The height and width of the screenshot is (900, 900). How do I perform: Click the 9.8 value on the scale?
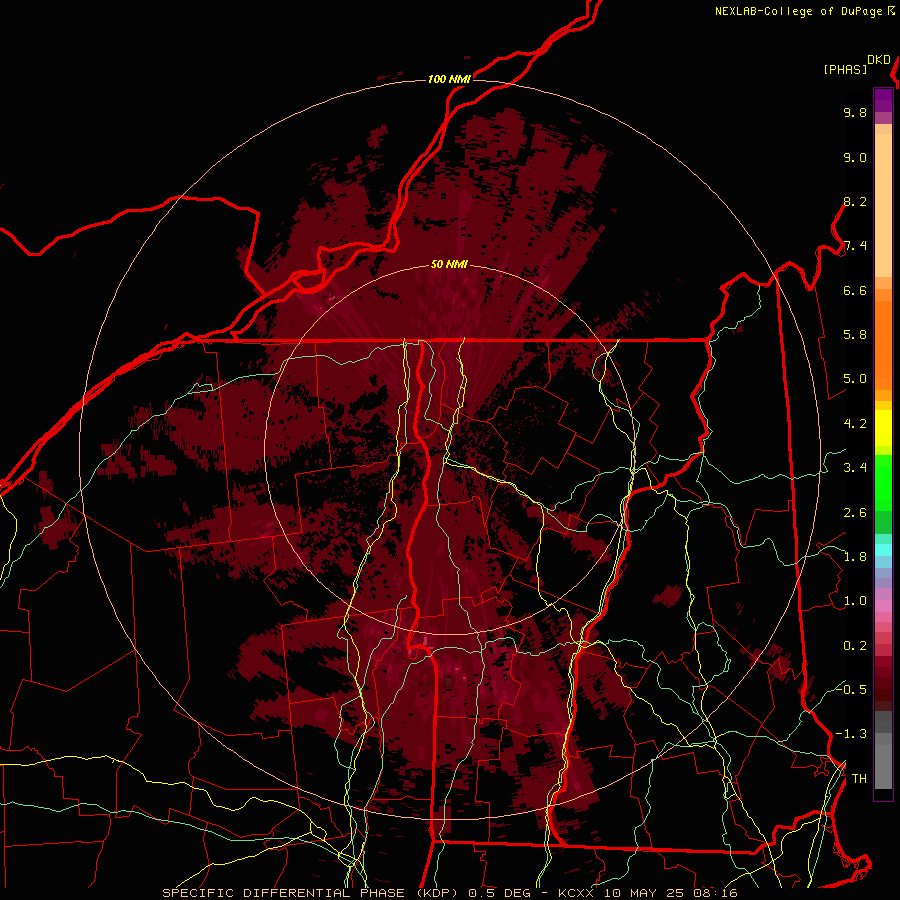855,113
